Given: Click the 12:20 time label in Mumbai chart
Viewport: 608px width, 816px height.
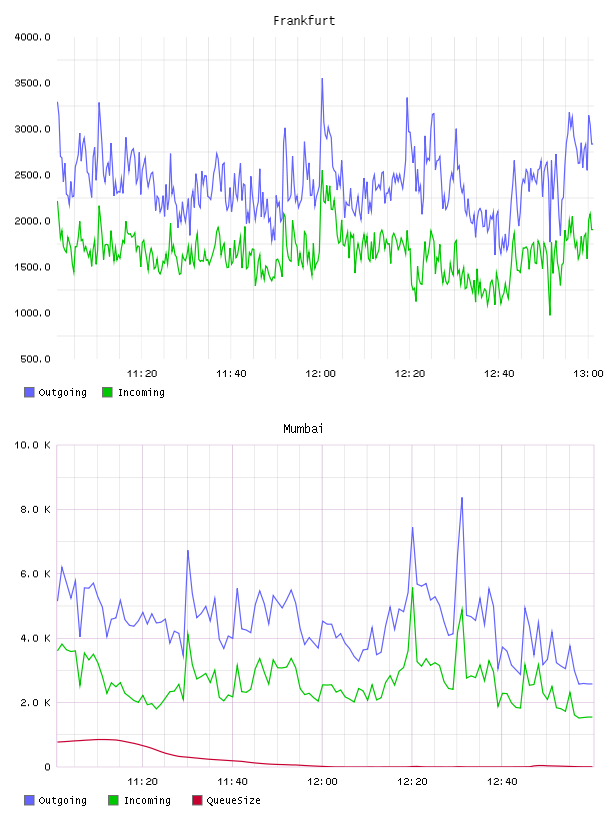Looking at the screenshot, I should (x=412, y=782).
